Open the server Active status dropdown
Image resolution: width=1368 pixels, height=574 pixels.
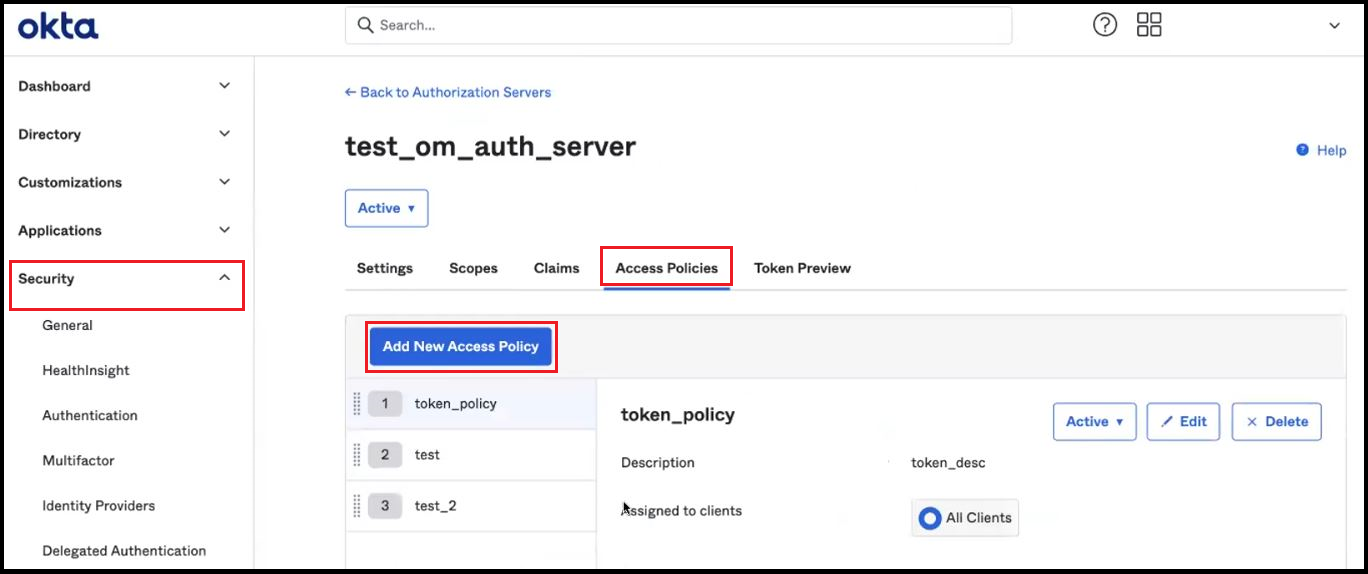coord(386,208)
